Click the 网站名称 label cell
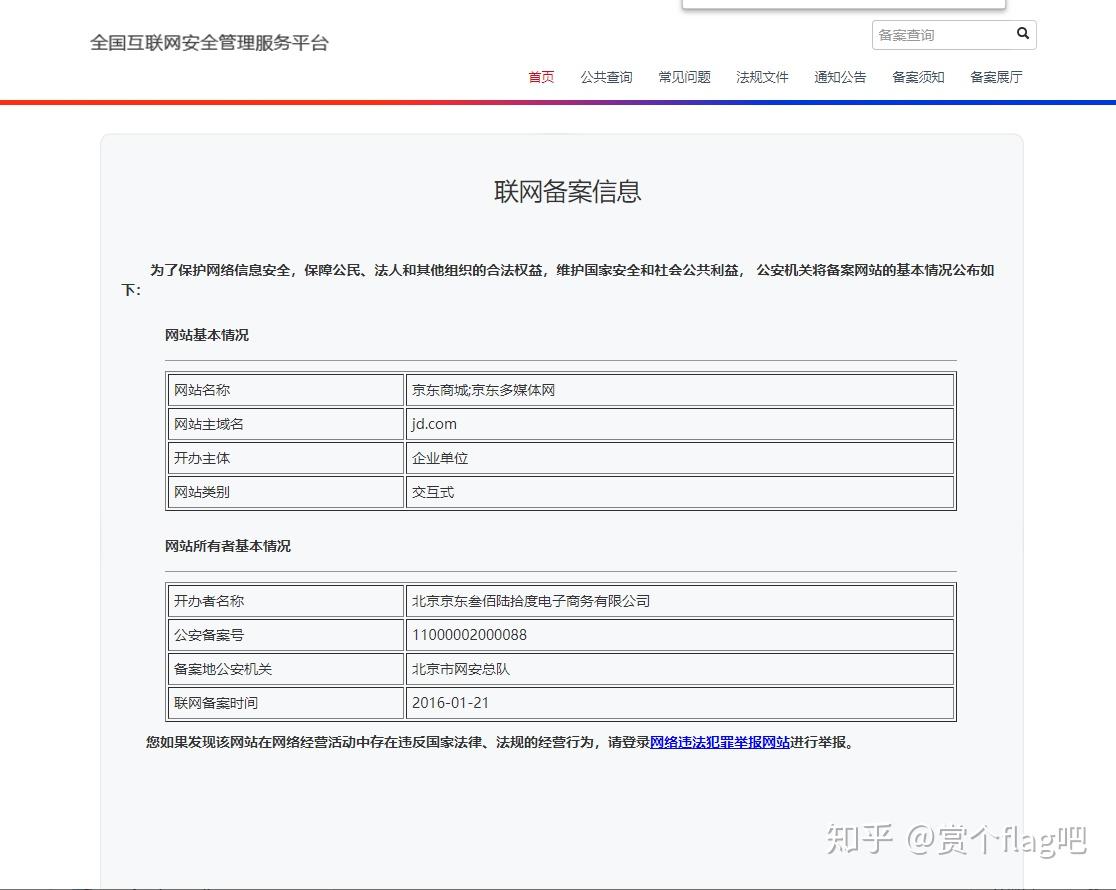The height and width of the screenshot is (890, 1116). (x=285, y=390)
